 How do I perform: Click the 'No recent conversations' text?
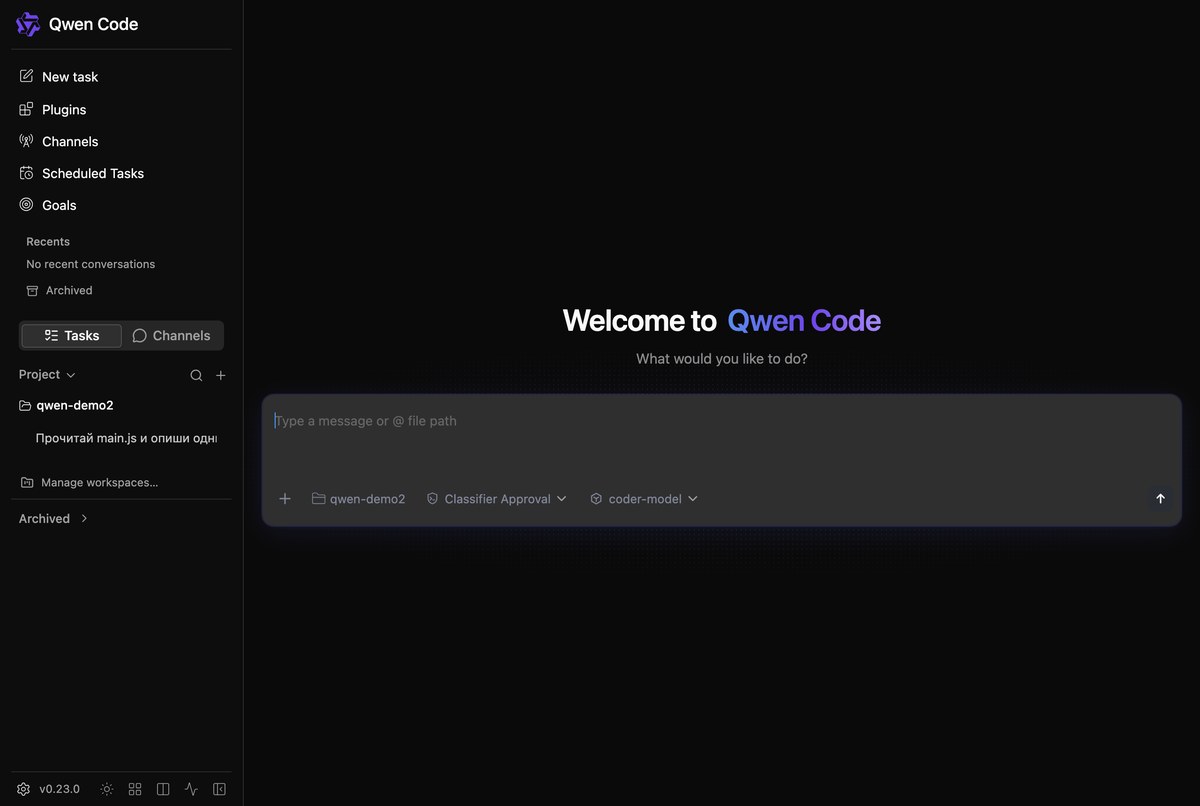[x=90, y=264]
